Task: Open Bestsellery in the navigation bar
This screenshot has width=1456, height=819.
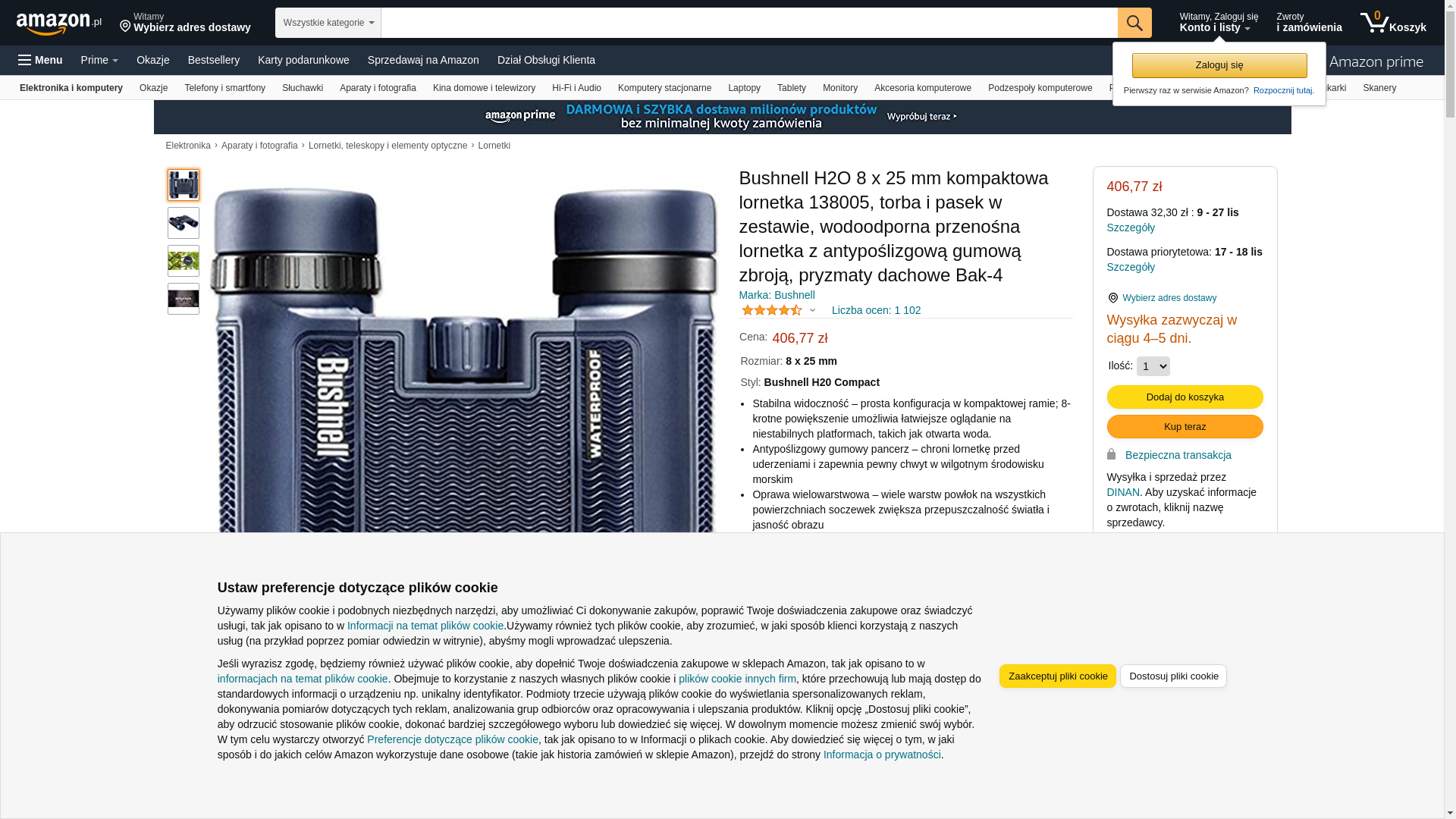Action: [214, 60]
